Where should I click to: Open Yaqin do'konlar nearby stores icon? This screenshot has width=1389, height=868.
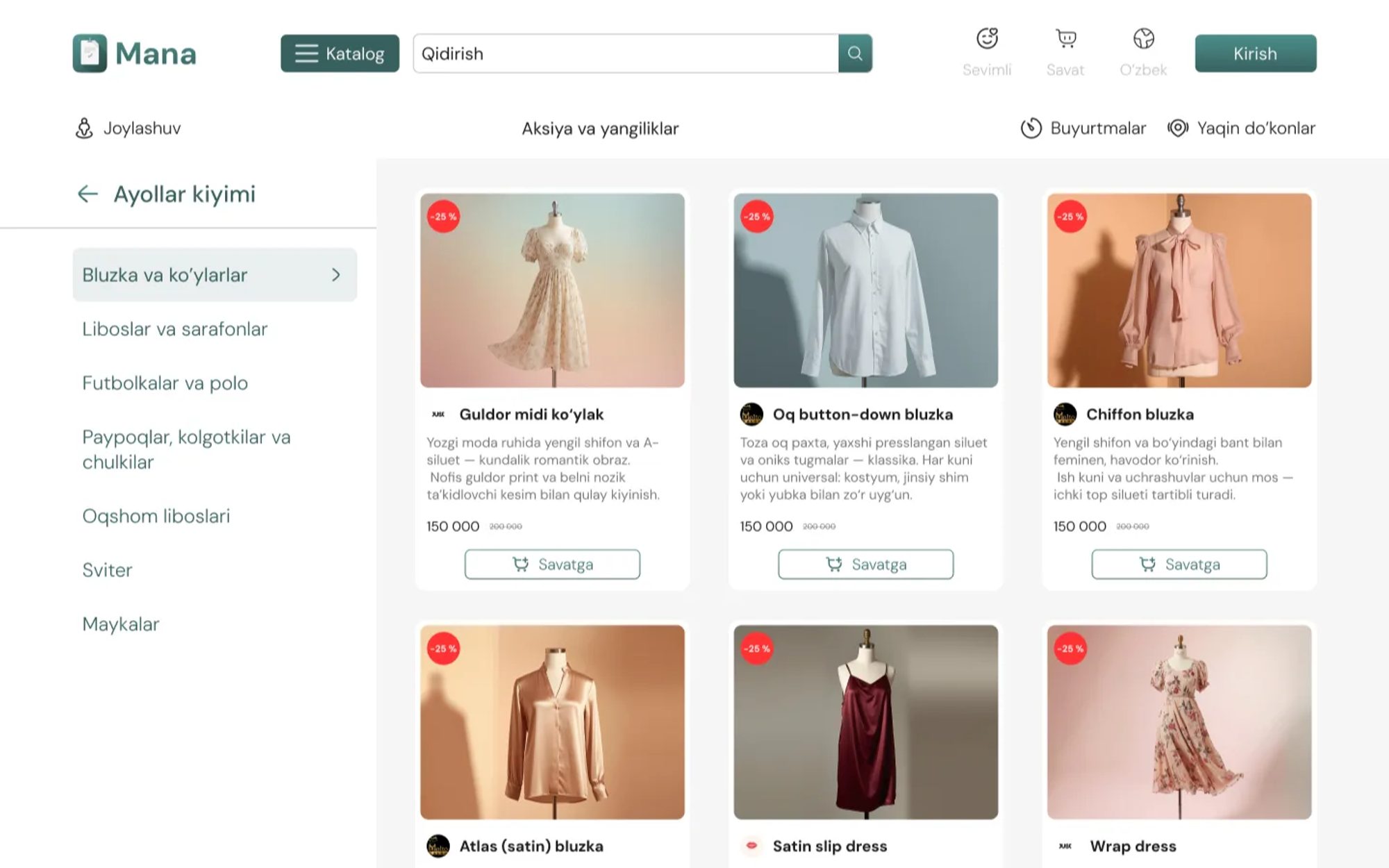1178,128
